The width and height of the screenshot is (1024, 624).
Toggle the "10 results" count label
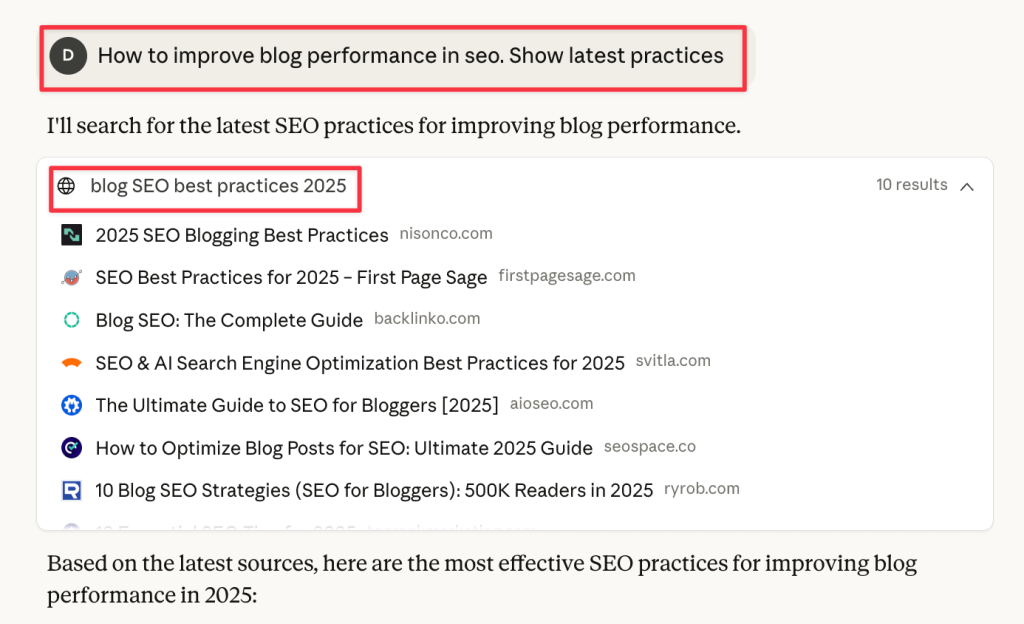911,185
